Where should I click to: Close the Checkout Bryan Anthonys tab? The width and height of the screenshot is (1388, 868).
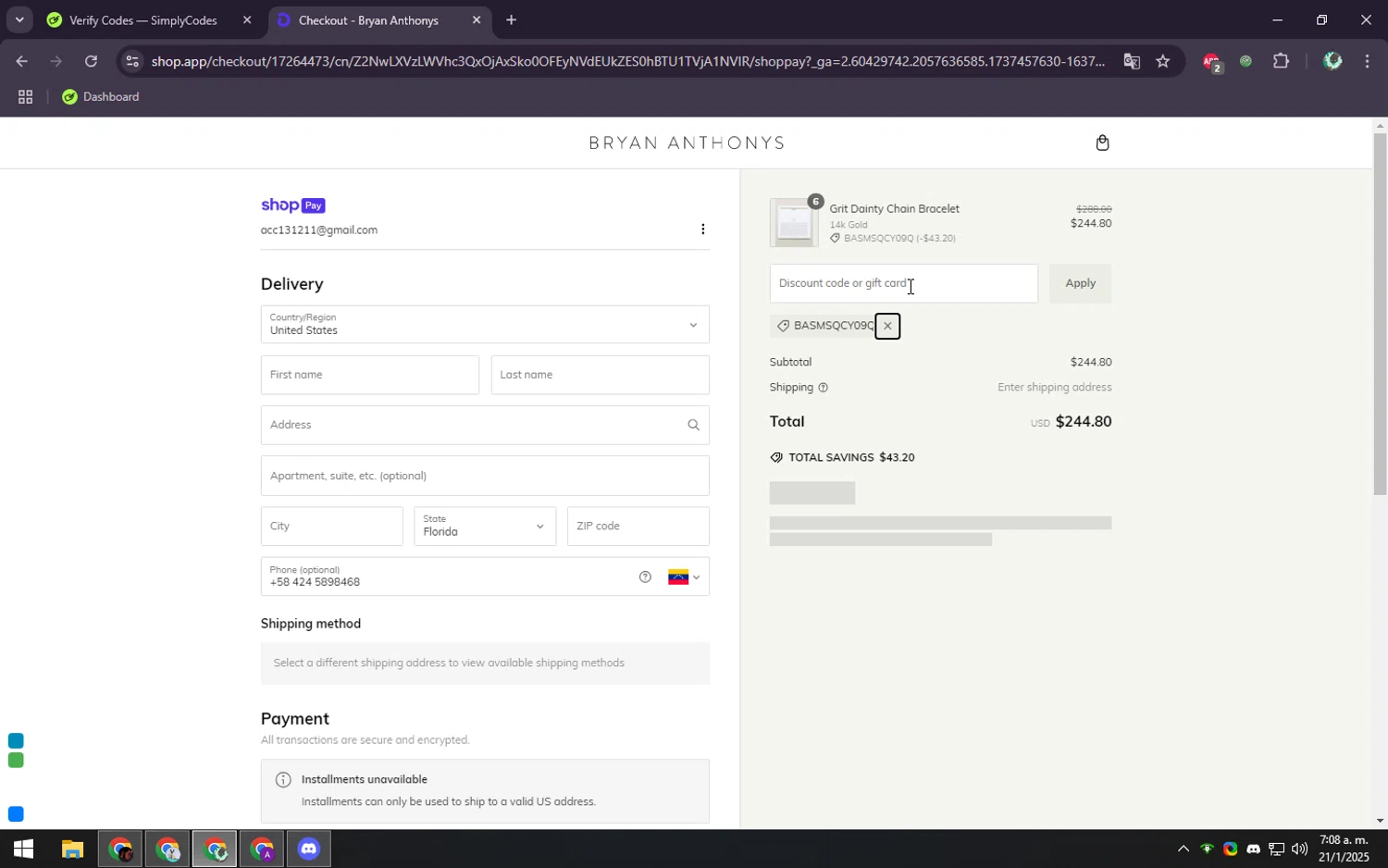tap(477, 20)
